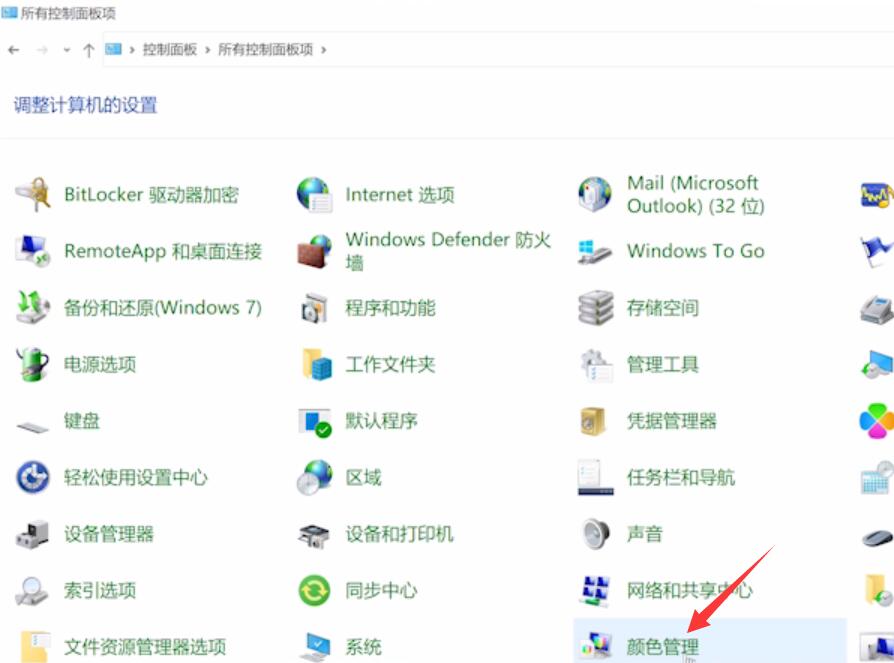Click the 轻松使用设置中心 icon
This screenshot has width=894, height=663.
pyautogui.click(x=33, y=477)
